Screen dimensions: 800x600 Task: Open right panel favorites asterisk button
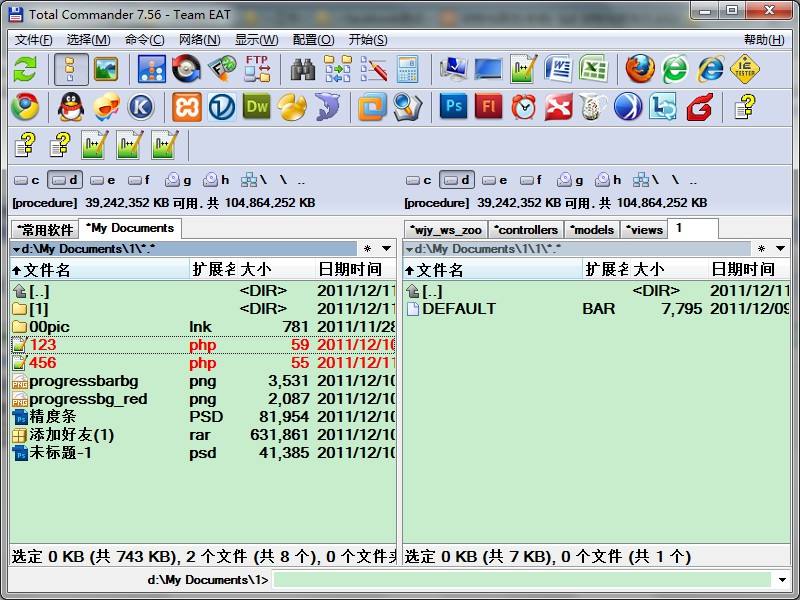point(761,249)
